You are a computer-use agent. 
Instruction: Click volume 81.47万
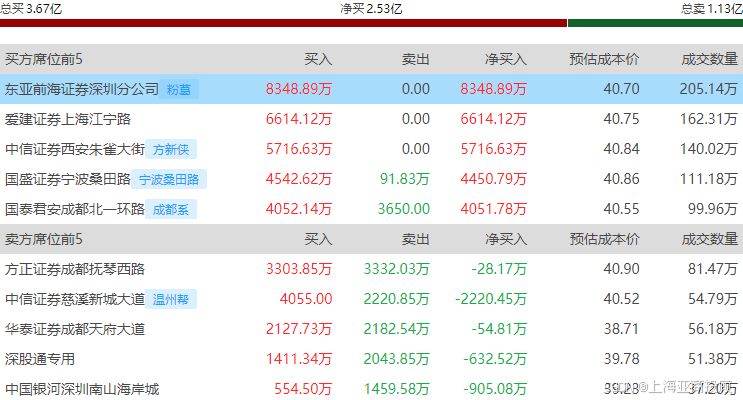click(713, 269)
